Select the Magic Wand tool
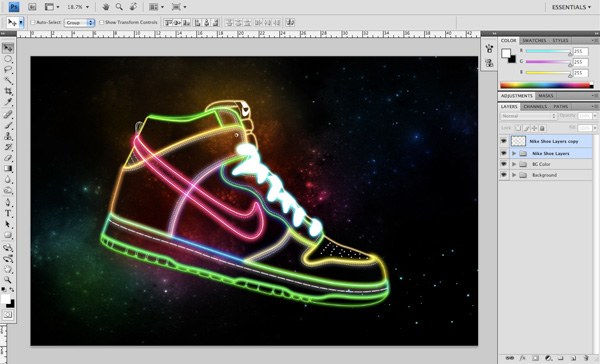 coord(8,81)
